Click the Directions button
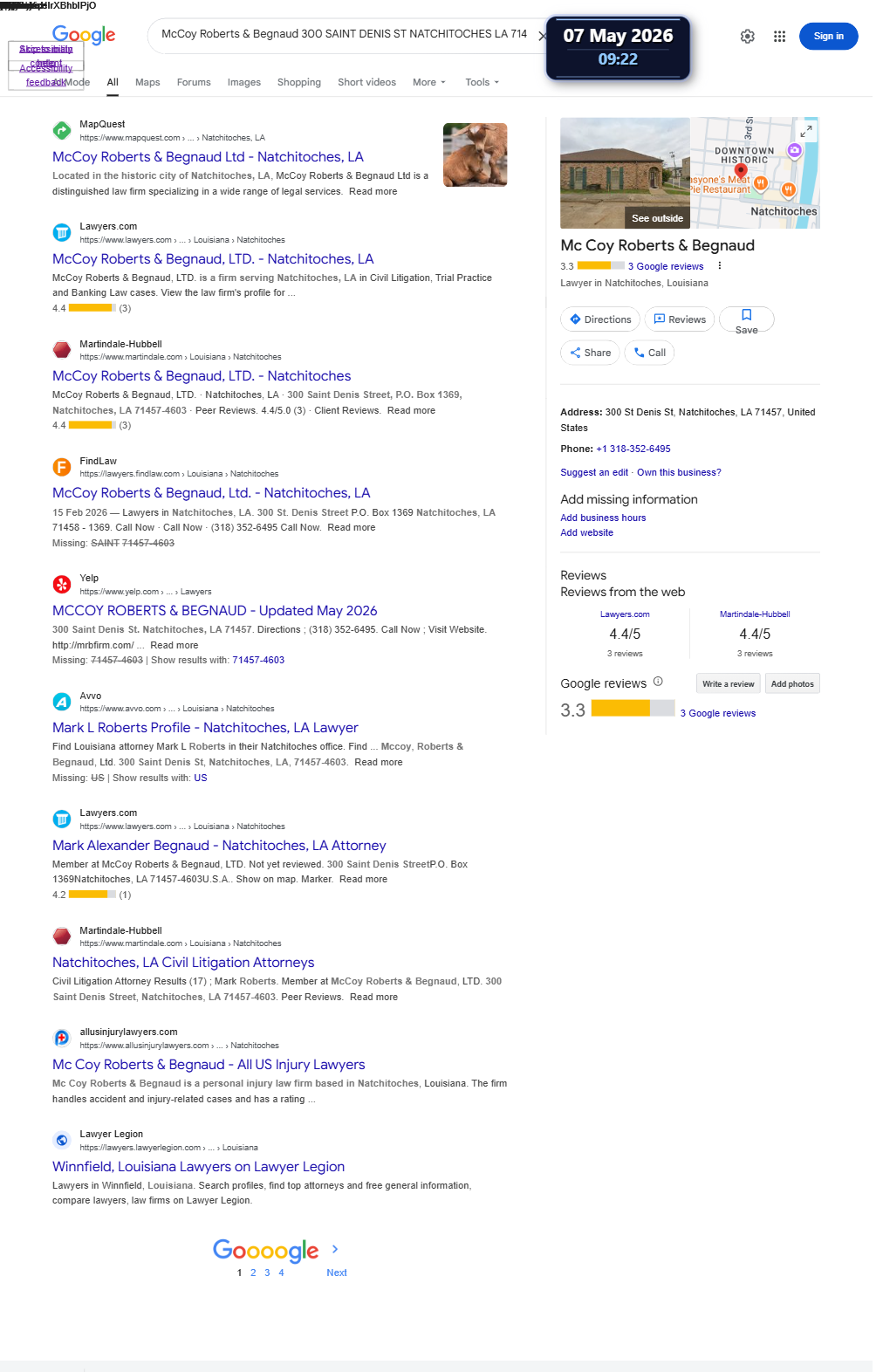Image resolution: width=883 pixels, height=1372 pixels. point(600,319)
